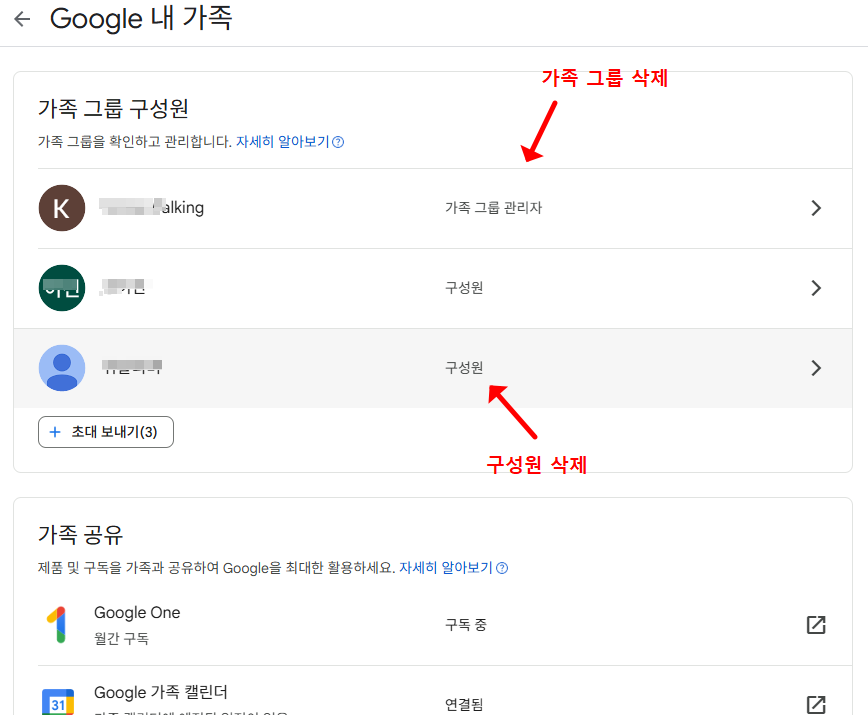Click the Google 내 가족 page title
Viewport: 868px width, 715px height.
click(x=141, y=18)
